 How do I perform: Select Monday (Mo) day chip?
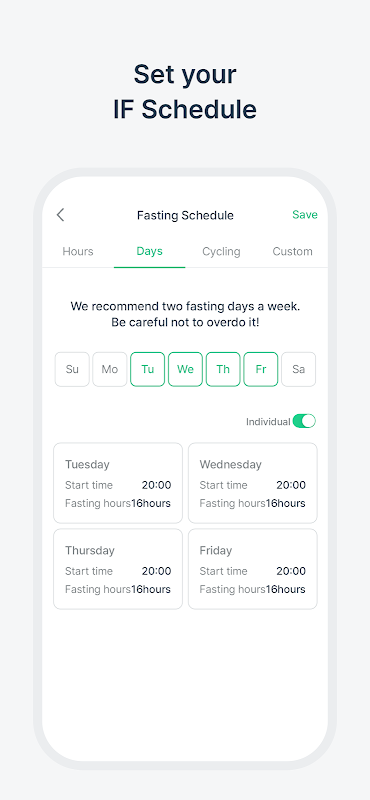[110, 369]
